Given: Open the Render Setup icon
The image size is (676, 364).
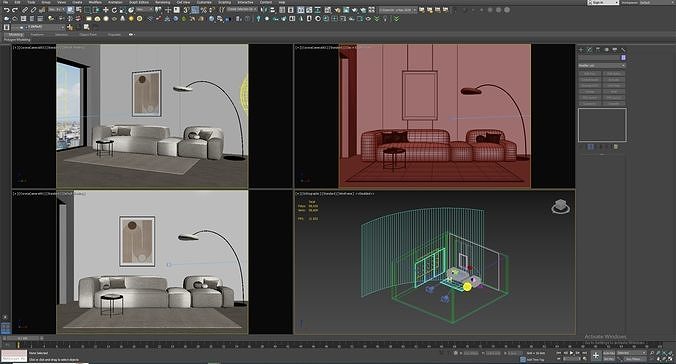Looking at the screenshot, I should pos(338,9).
